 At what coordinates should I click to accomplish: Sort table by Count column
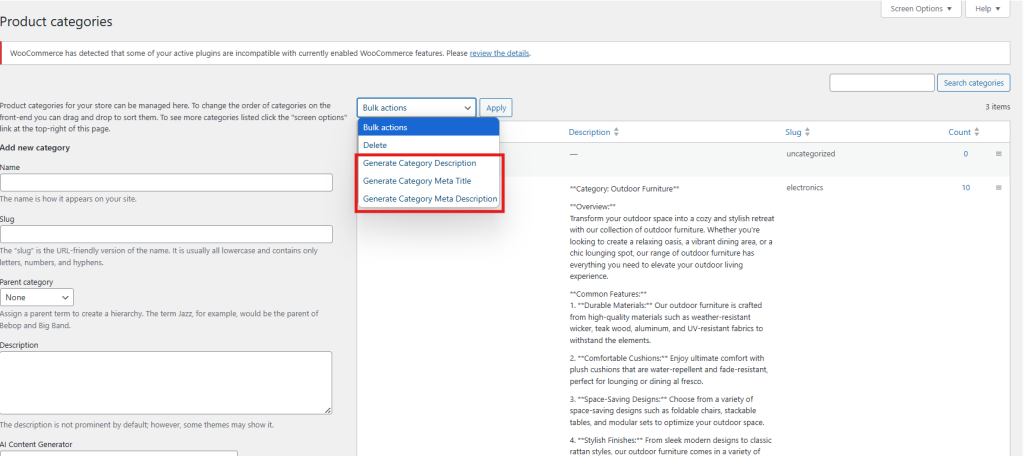click(x=959, y=132)
